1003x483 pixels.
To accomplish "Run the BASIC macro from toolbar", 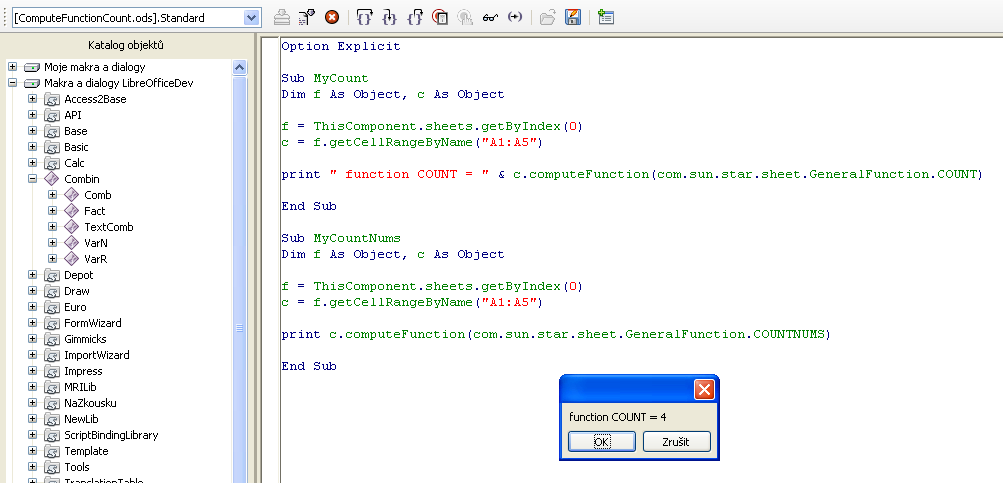I will [307, 17].
